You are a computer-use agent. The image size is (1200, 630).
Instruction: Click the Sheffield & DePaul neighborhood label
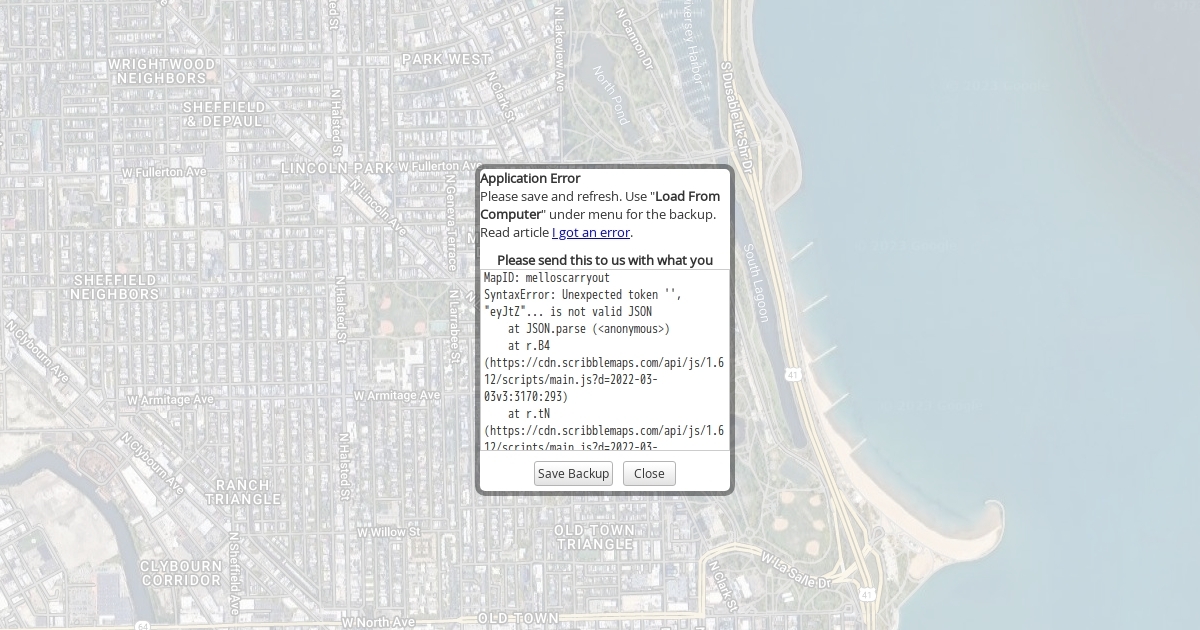(x=223, y=114)
